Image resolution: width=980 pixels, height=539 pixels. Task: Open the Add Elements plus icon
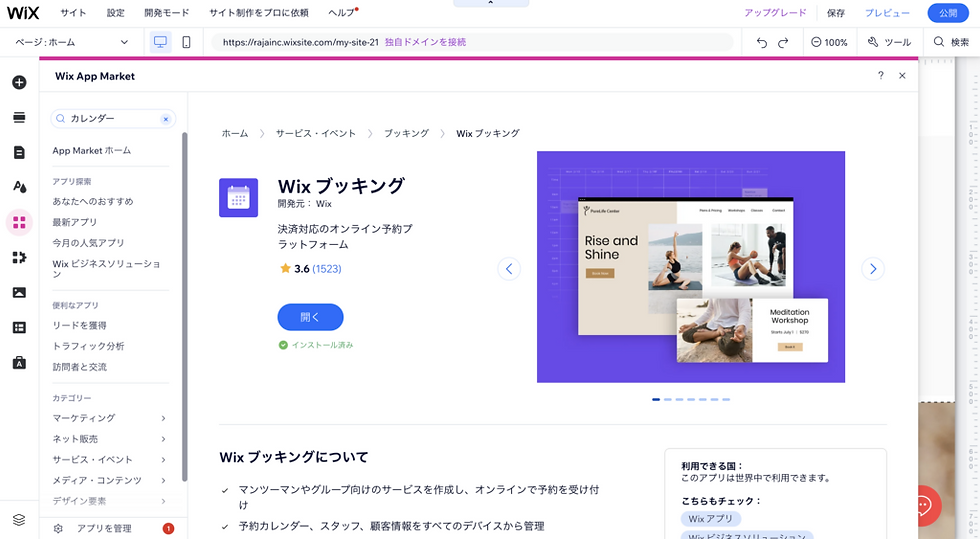tap(19, 83)
